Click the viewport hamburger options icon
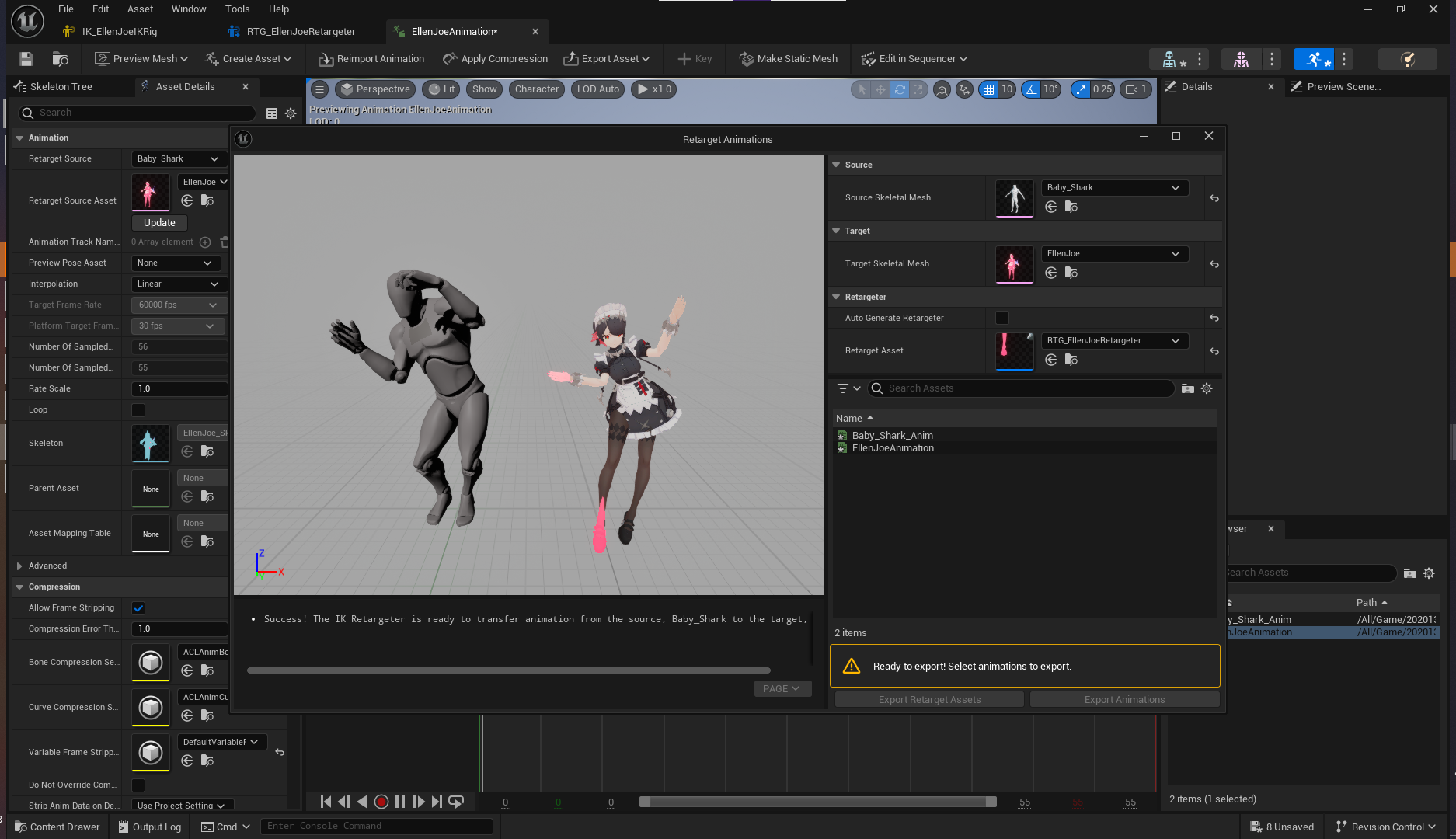This screenshot has height=839, width=1456. [320, 89]
